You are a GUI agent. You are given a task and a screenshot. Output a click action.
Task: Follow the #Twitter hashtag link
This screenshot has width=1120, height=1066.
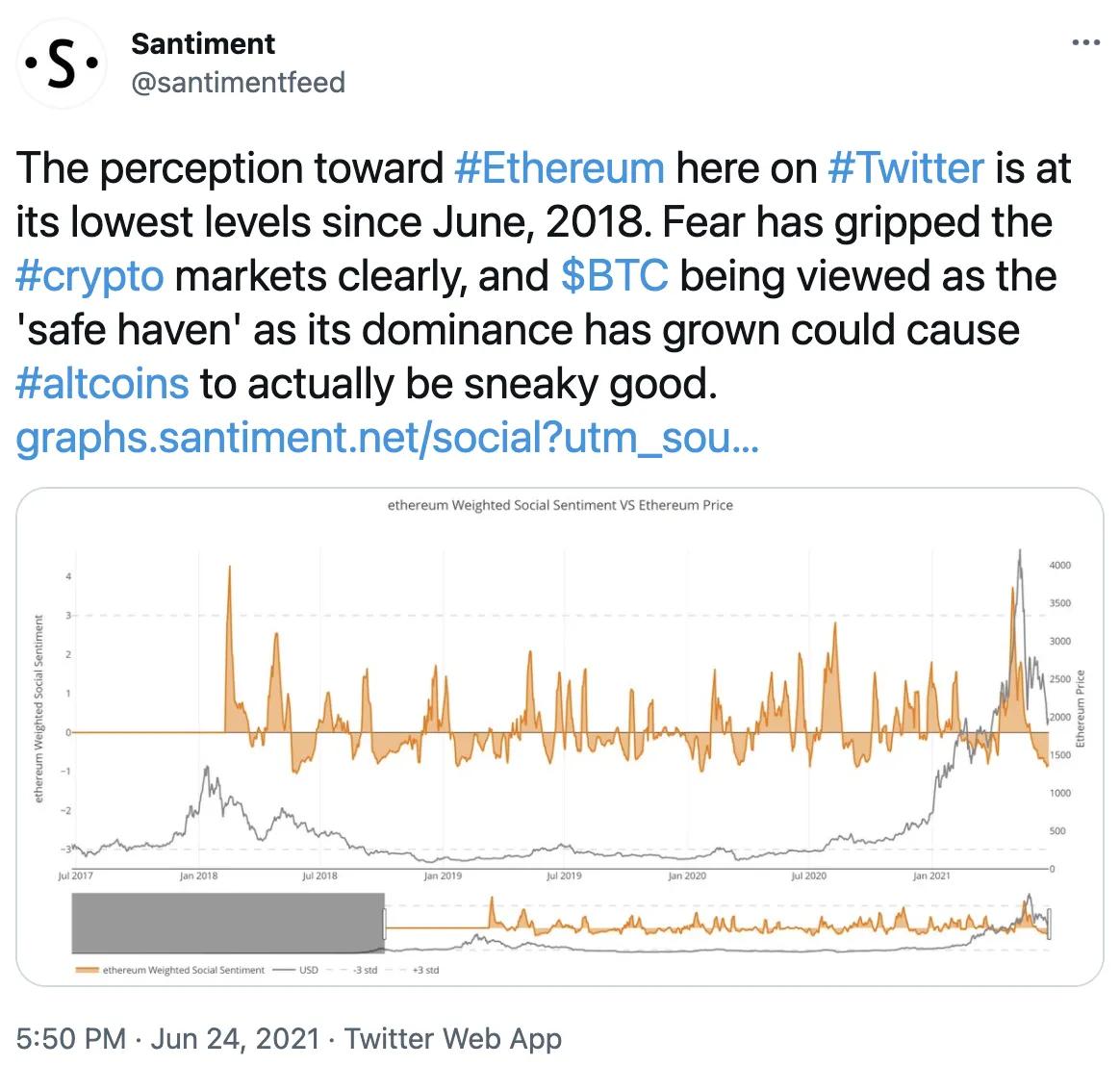pos(905,168)
